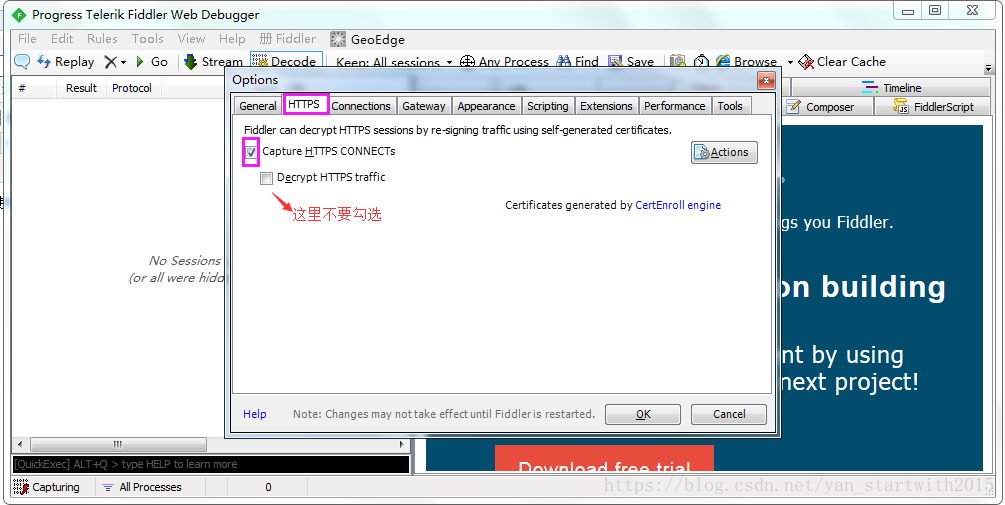Open the Performance tab
This screenshot has width=1005, height=505.
click(x=674, y=106)
